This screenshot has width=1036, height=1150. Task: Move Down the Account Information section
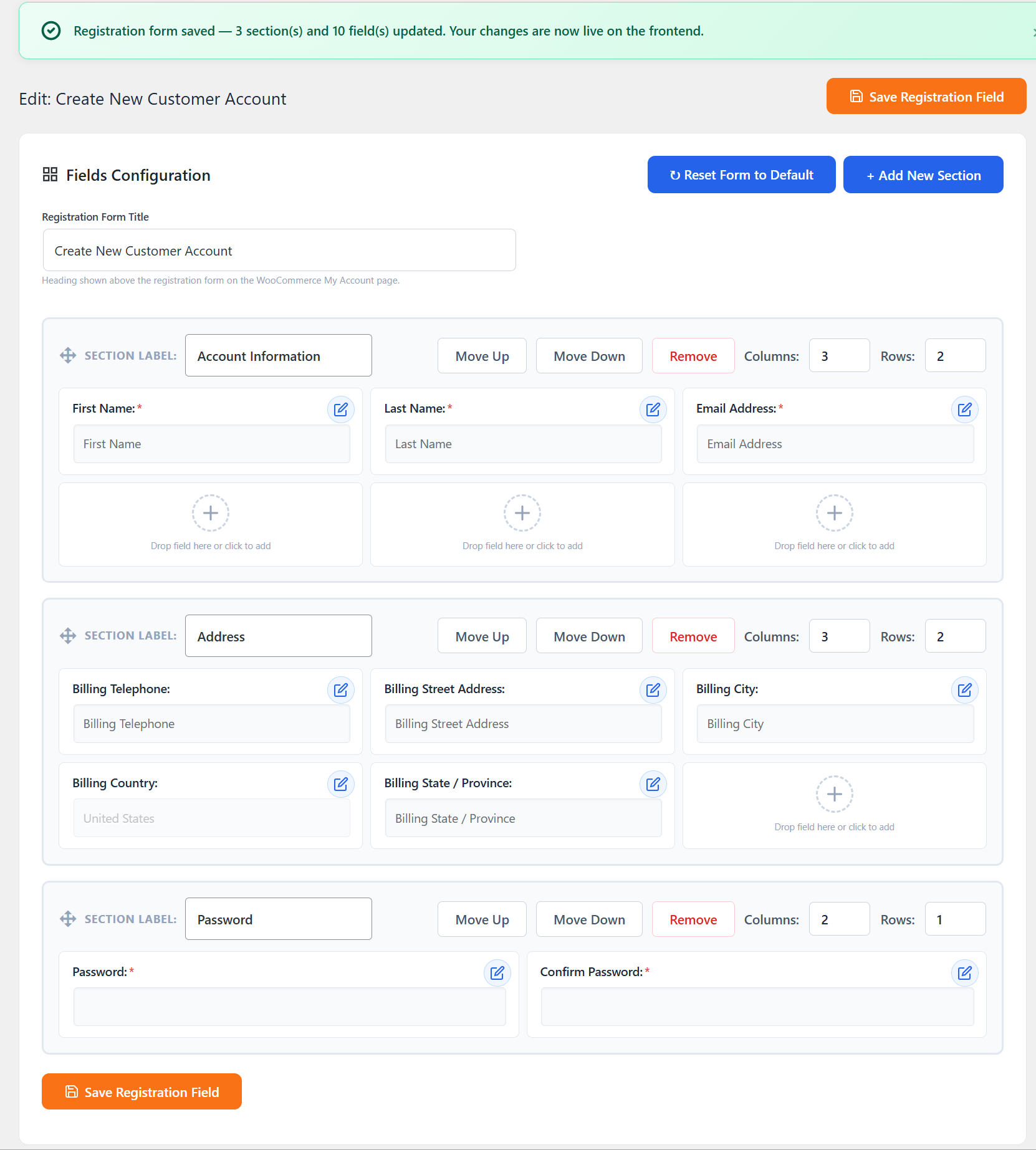pos(589,356)
